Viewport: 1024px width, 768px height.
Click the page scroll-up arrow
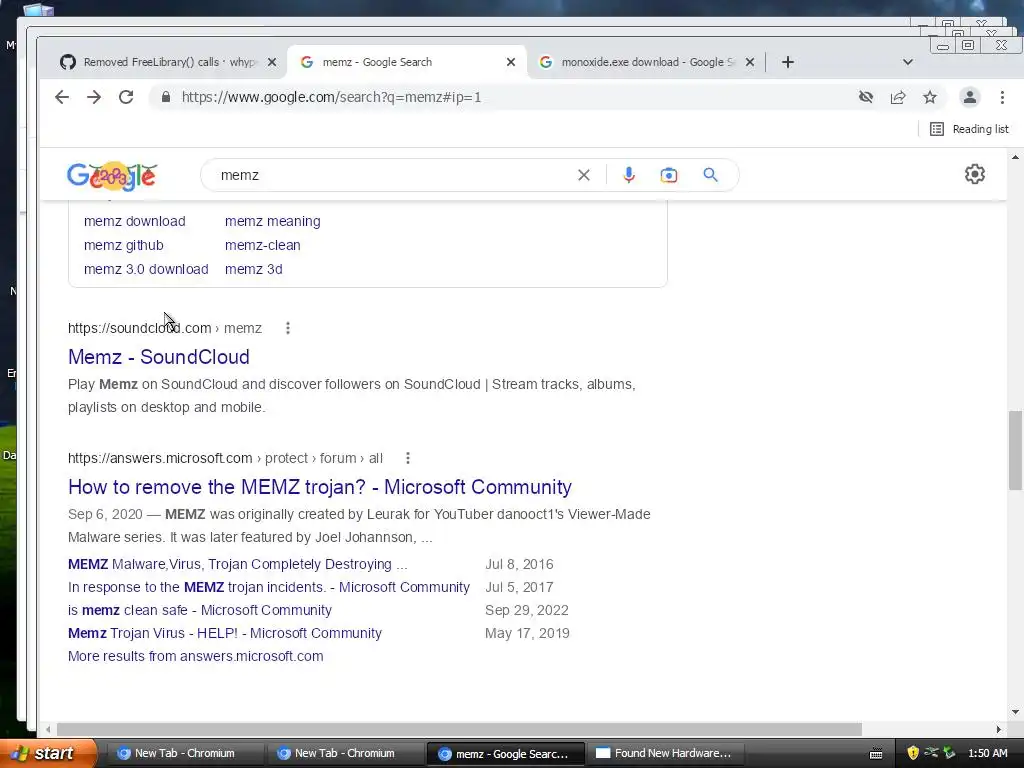[1015, 157]
